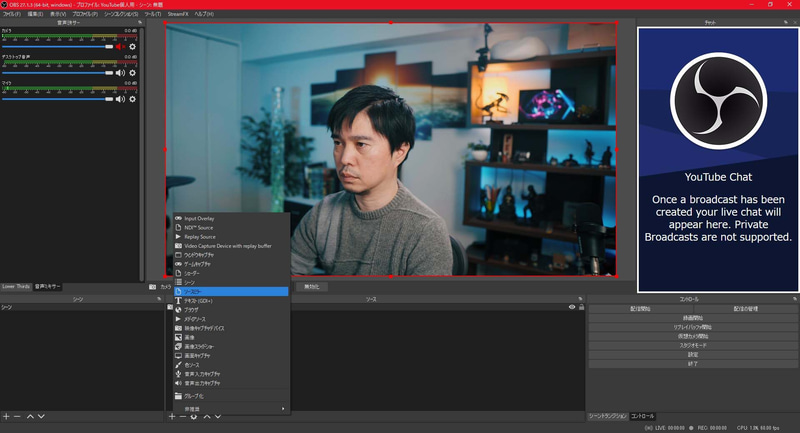Viewport: 800px width, 433px height.
Task: Select the highlighted ソースミラー menu entry
Action: (x=231, y=292)
